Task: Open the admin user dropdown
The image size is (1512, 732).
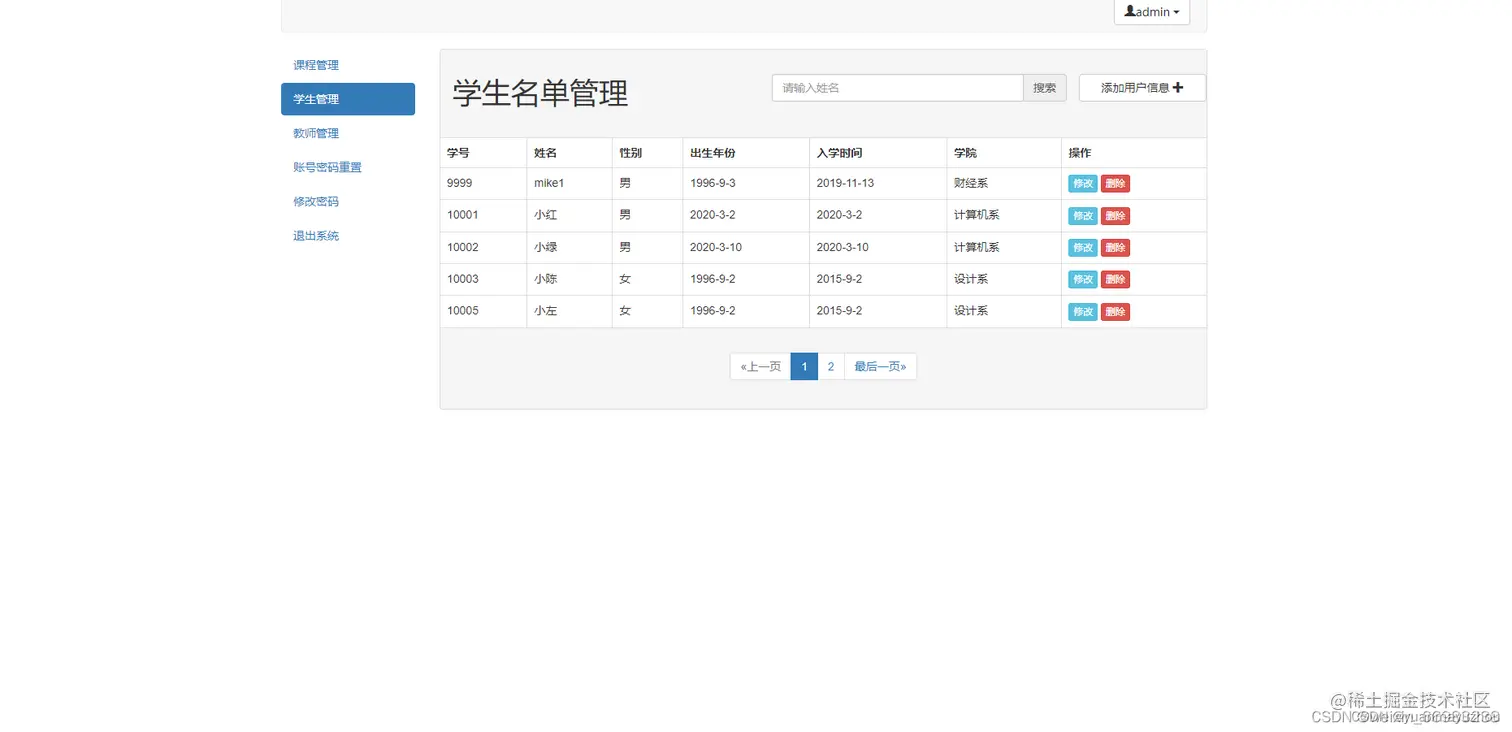Action: click(1151, 12)
